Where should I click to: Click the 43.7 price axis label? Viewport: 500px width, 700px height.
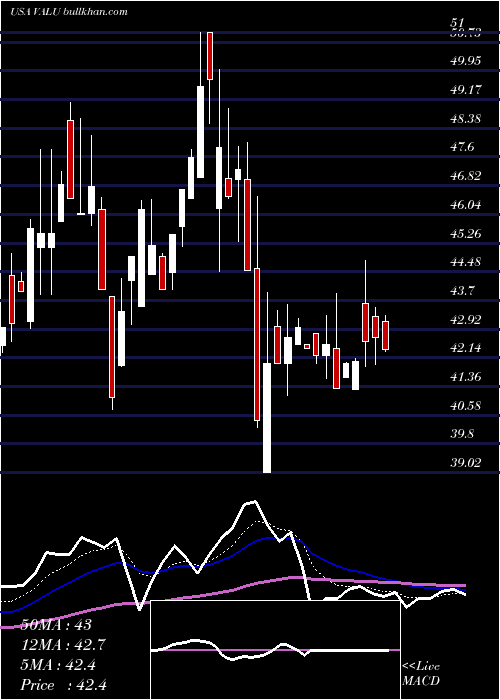(462, 291)
